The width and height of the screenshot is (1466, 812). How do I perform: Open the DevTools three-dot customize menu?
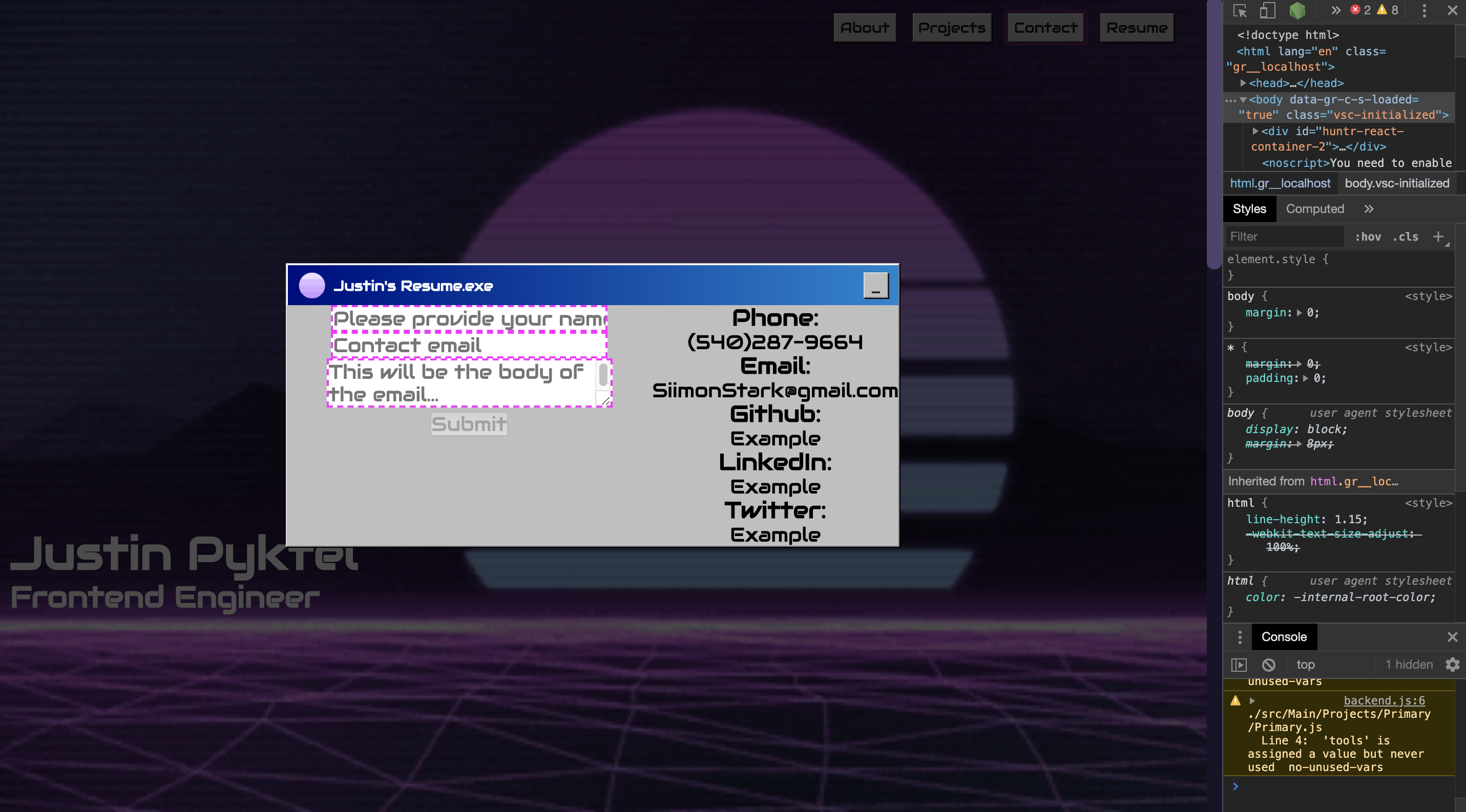pyautogui.click(x=1423, y=10)
